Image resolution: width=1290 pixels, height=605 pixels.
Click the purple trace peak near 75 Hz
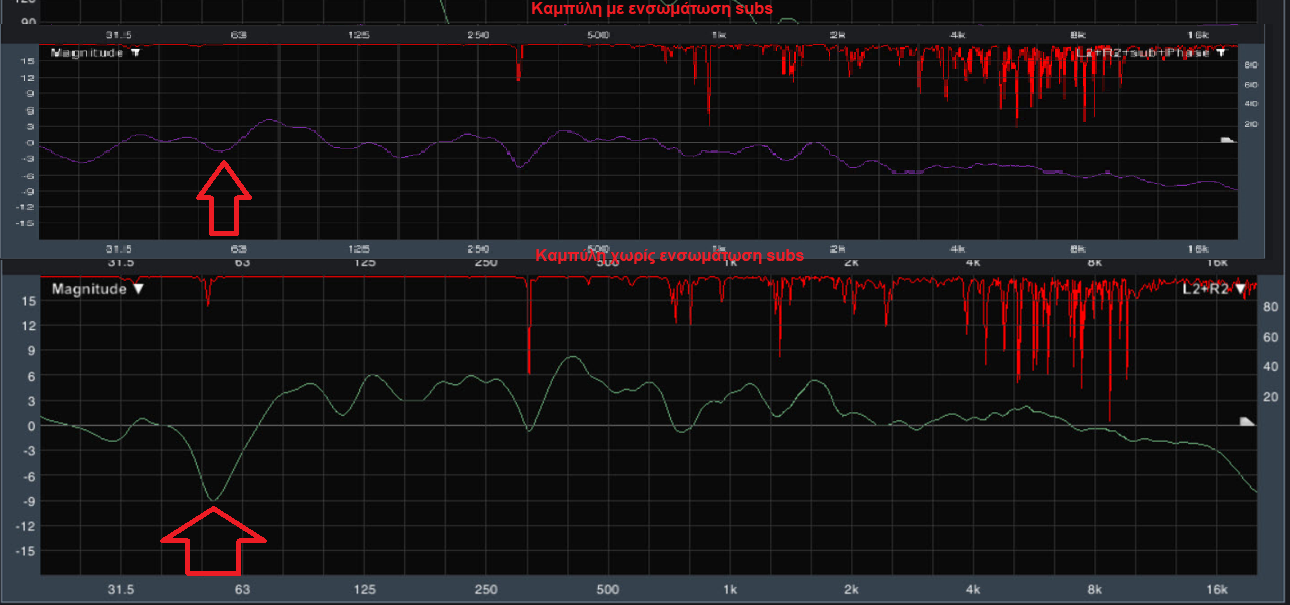click(x=270, y=120)
